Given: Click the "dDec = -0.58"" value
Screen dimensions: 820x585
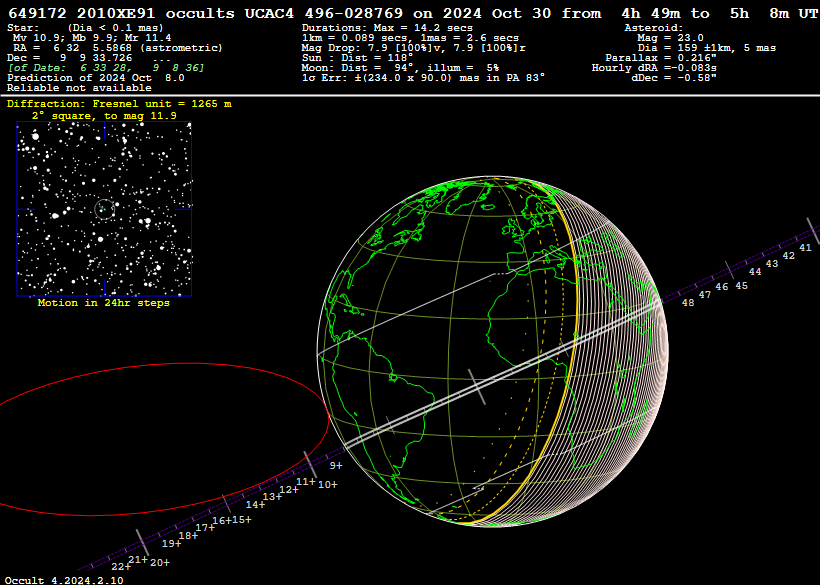Looking at the screenshot, I should (674, 77).
